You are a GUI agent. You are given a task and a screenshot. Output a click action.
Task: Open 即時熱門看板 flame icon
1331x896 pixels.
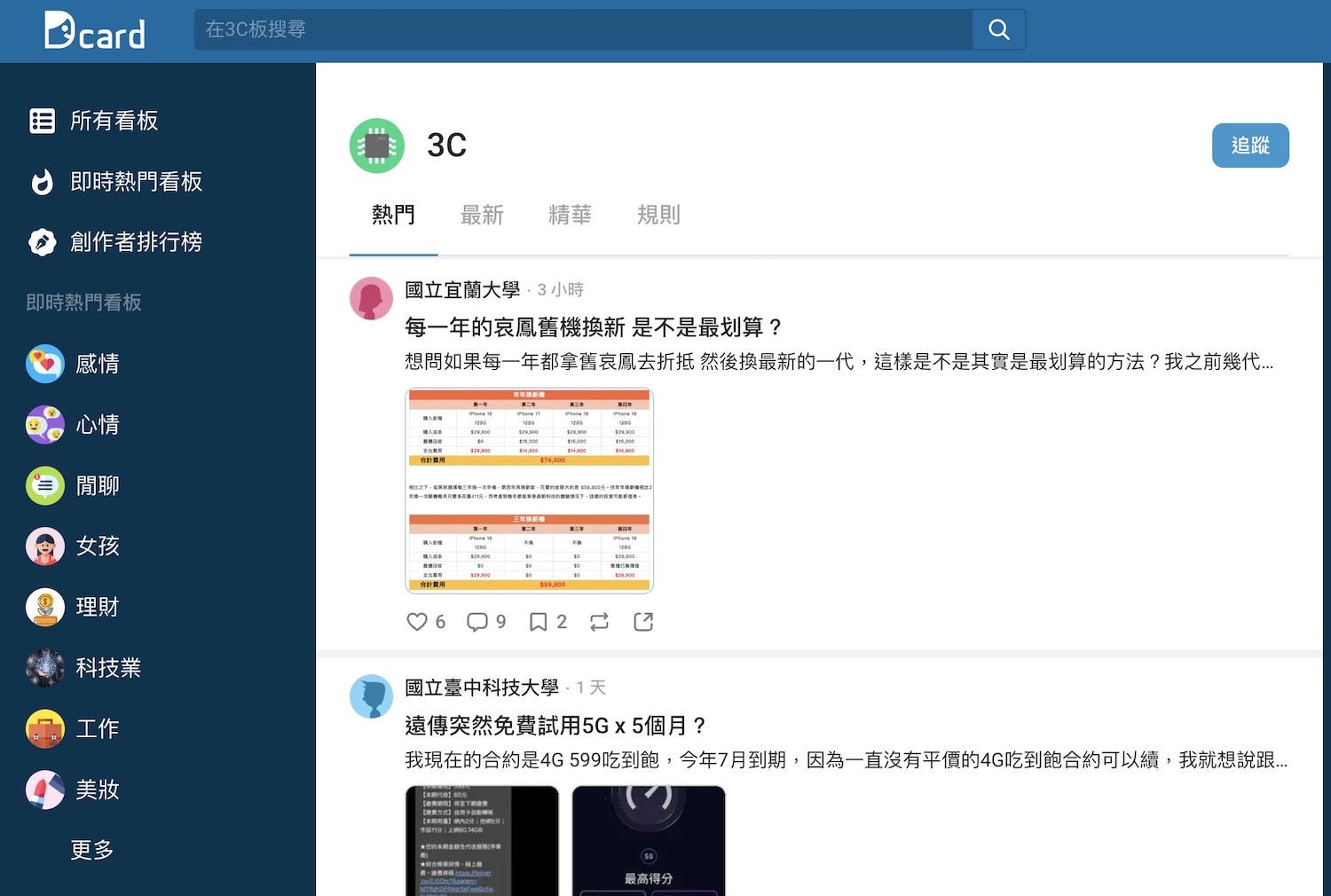[42, 182]
